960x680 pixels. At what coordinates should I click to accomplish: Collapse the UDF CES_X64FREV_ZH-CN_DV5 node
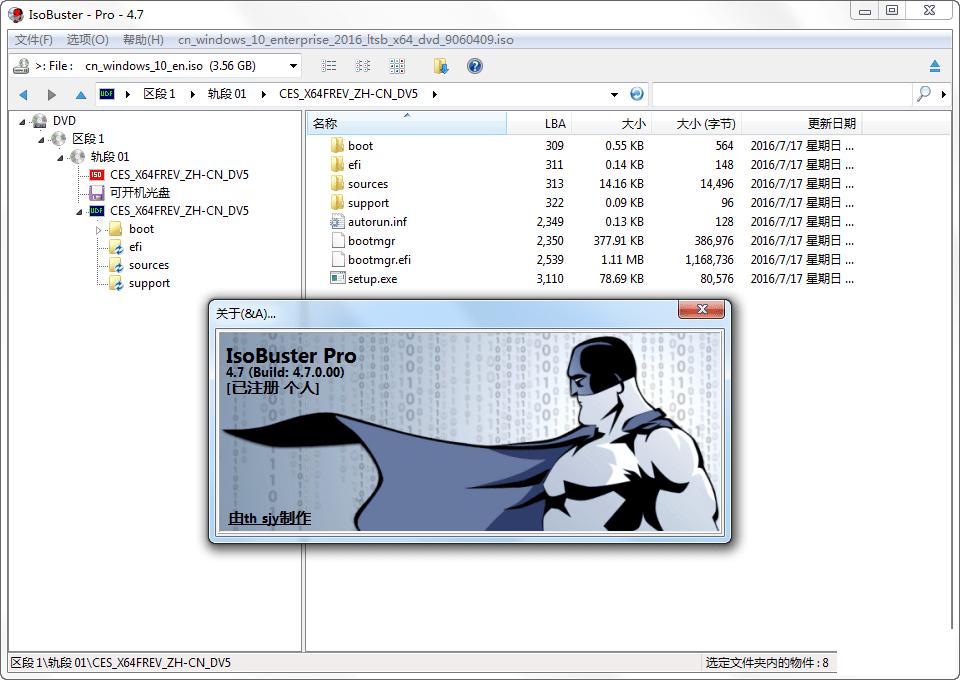pos(79,212)
